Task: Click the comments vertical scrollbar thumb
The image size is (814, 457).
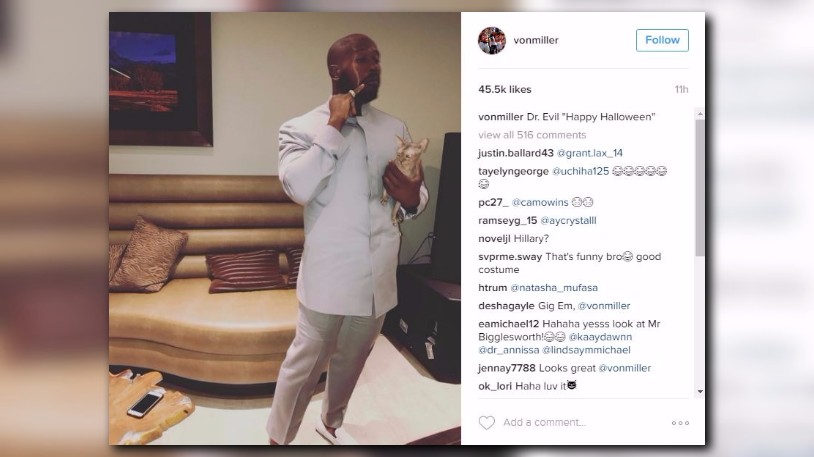Action: coord(700,187)
